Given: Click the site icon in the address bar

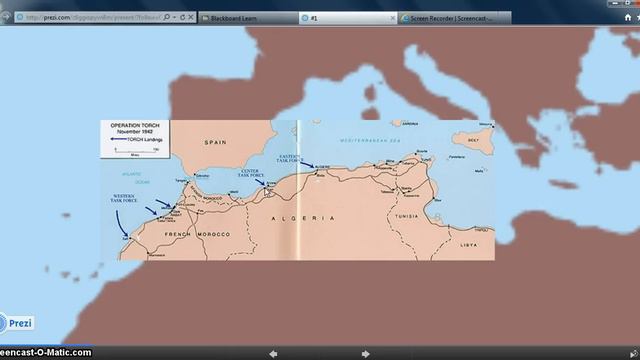Looking at the screenshot, I should click(20, 18).
